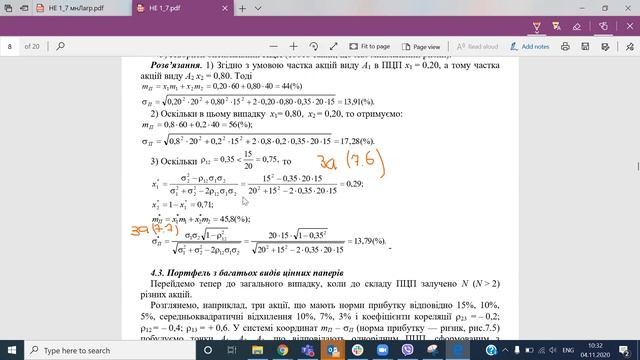
Task: Open File Explorer from the taskbar
Action: 257,350
